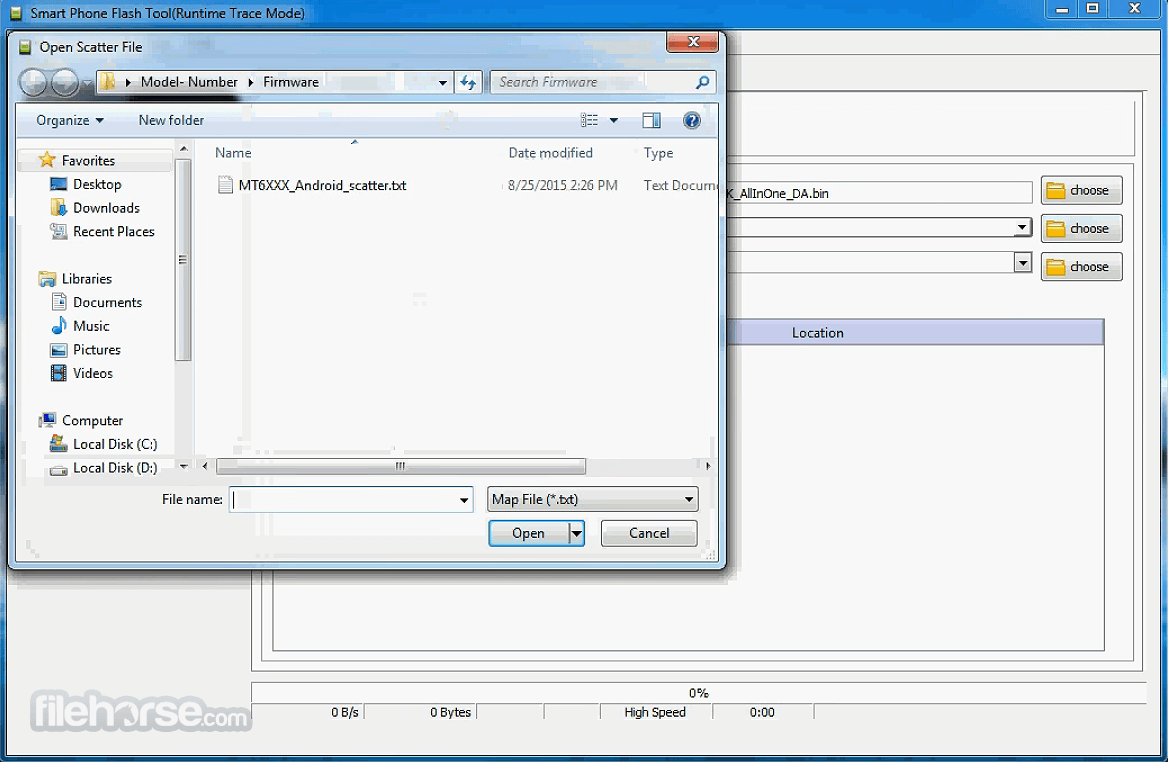Expand the address bar history dropdown
The image size is (1168, 762).
(x=442, y=82)
